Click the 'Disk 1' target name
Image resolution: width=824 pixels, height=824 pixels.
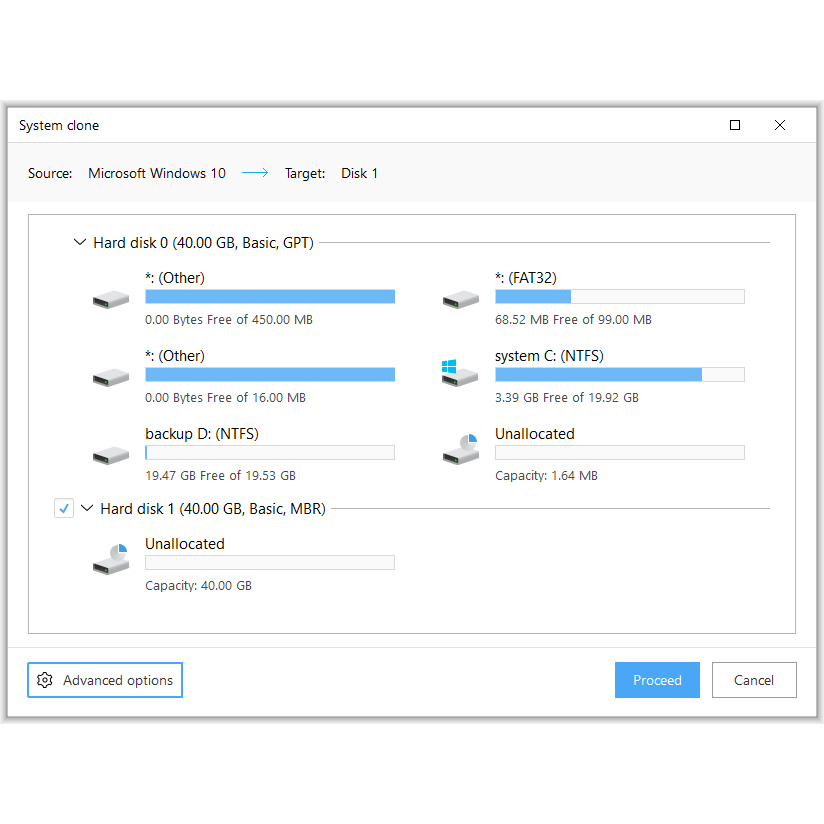359,173
